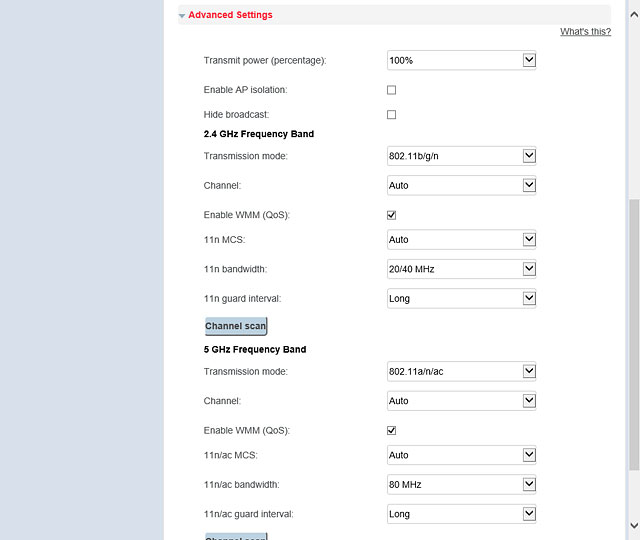The image size is (640, 540).
Task: Open the What's this? help link
Action: click(x=585, y=31)
